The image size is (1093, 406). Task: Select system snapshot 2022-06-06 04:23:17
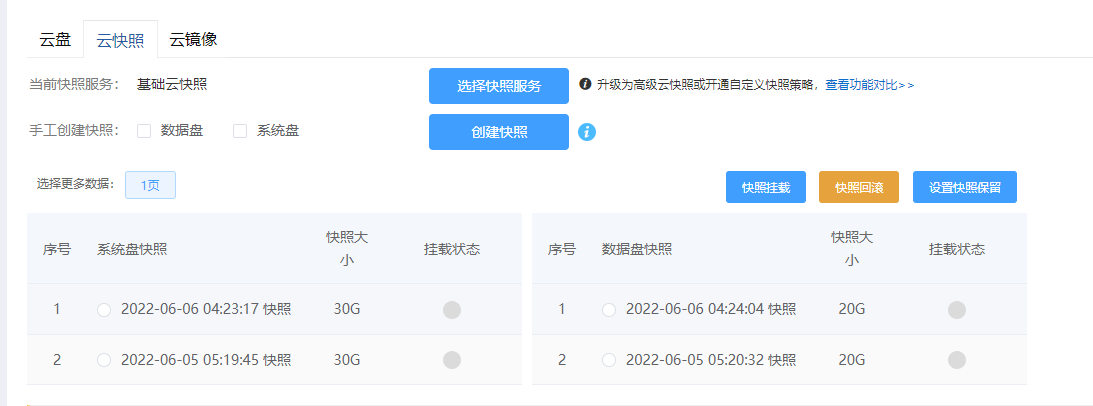pyautogui.click(x=104, y=310)
